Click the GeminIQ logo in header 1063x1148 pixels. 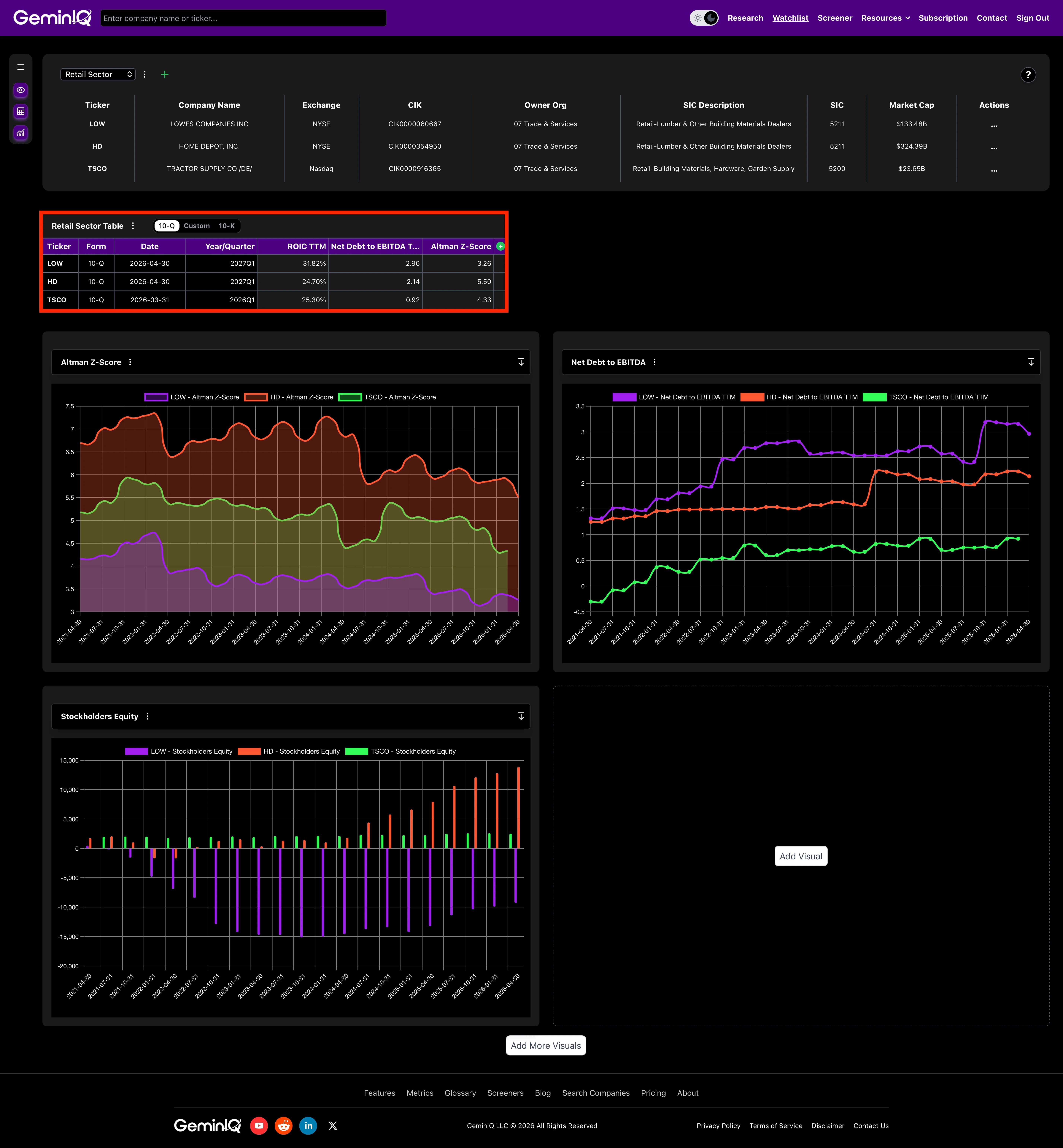pos(52,18)
